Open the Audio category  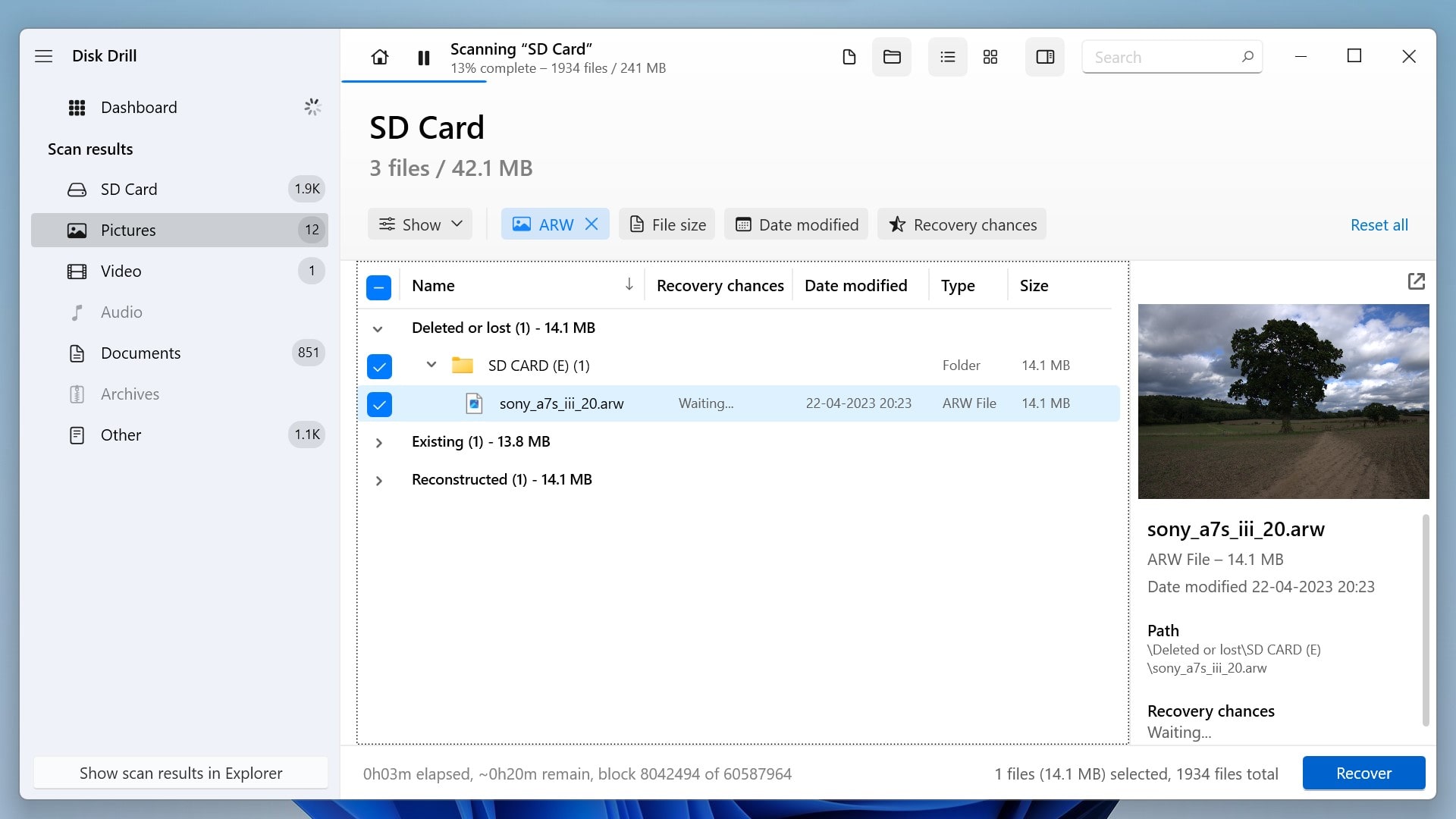180,312
